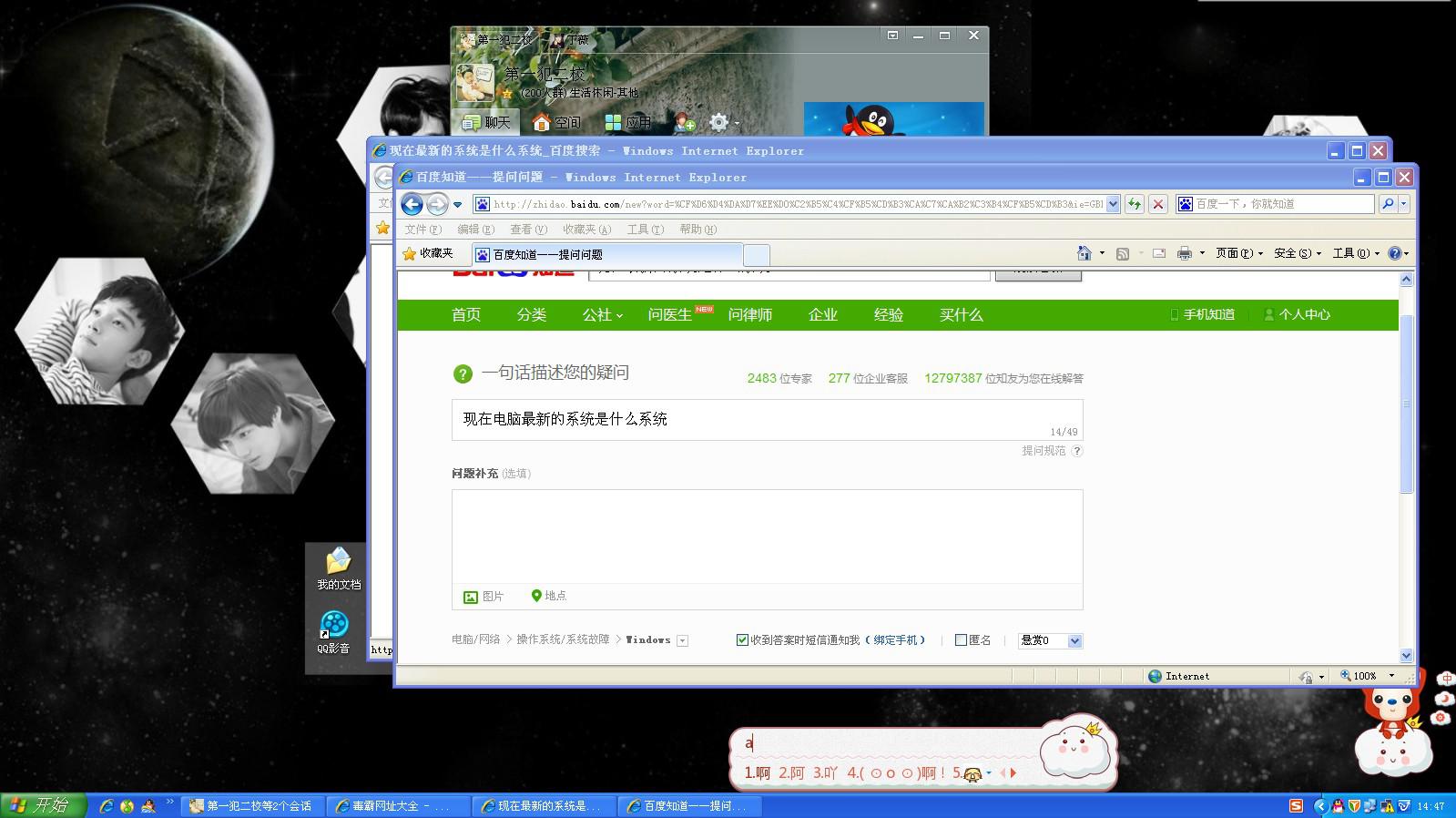Uncheck the 收到答案时短信通知我 checkbox
The width and height of the screenshot is (1456, 818).
coord(742,640)
